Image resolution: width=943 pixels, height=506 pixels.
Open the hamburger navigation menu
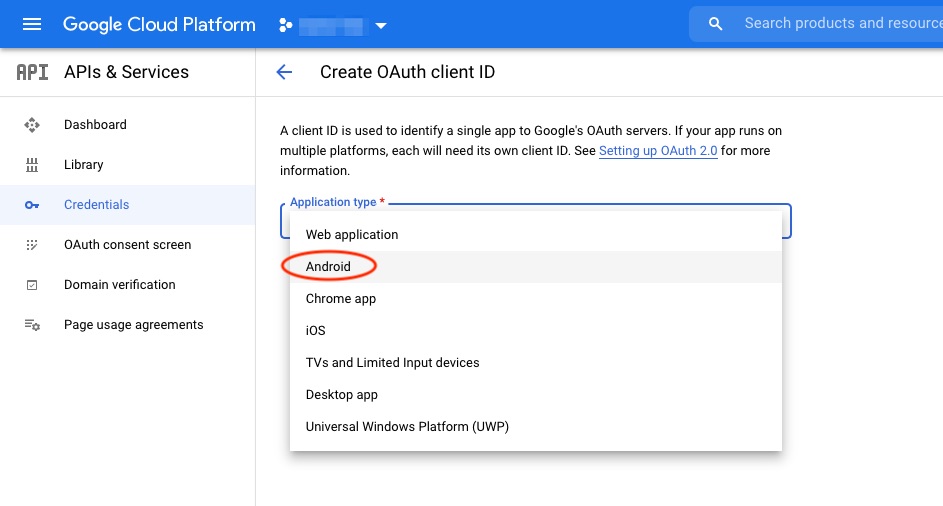click(32, 24)
